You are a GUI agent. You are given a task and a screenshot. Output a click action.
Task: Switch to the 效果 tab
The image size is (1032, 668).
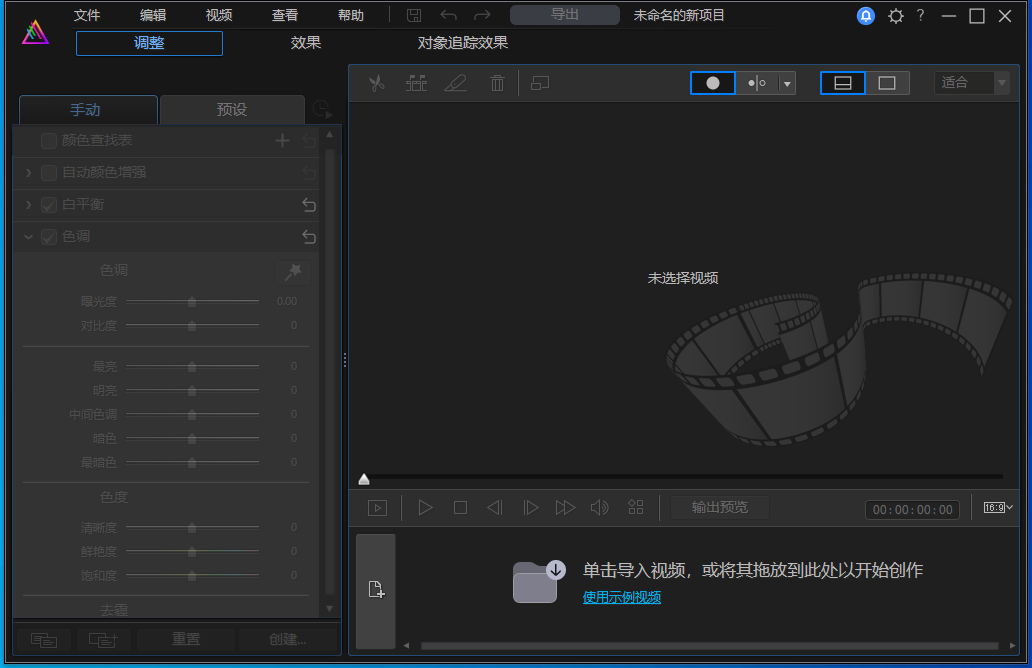306,43
